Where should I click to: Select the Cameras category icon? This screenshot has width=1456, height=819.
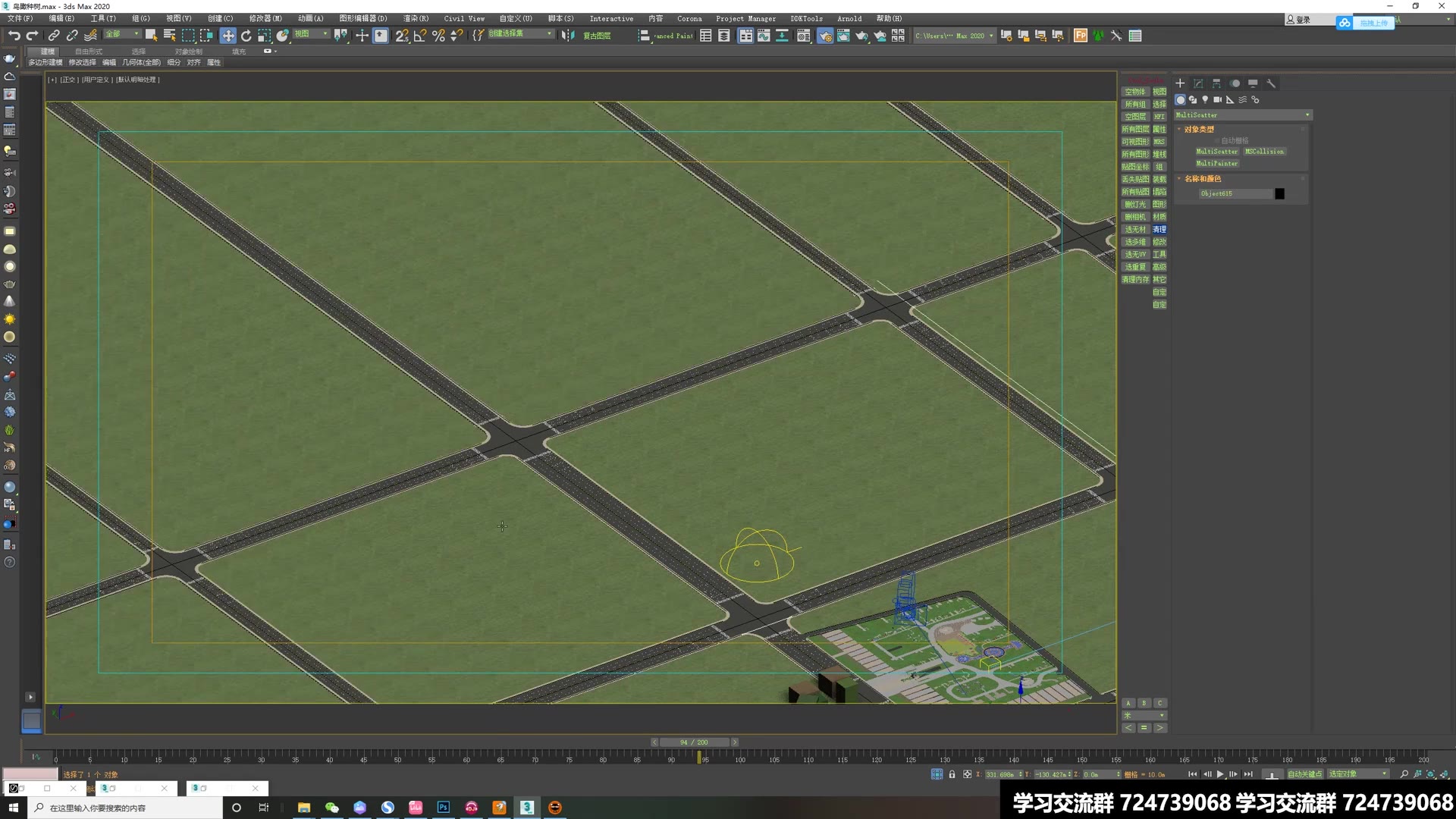pyautogui.click(x=1217, y=100)
